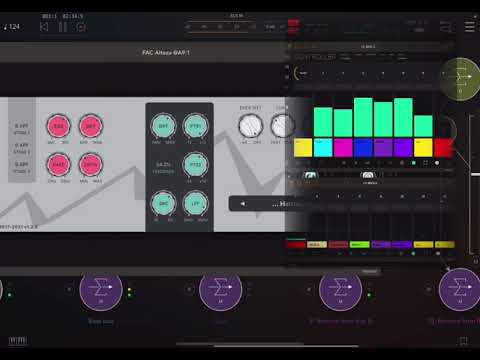480x360 pixels.
Task: Click the teal DEC knob
Action: [x=163, y=203]
